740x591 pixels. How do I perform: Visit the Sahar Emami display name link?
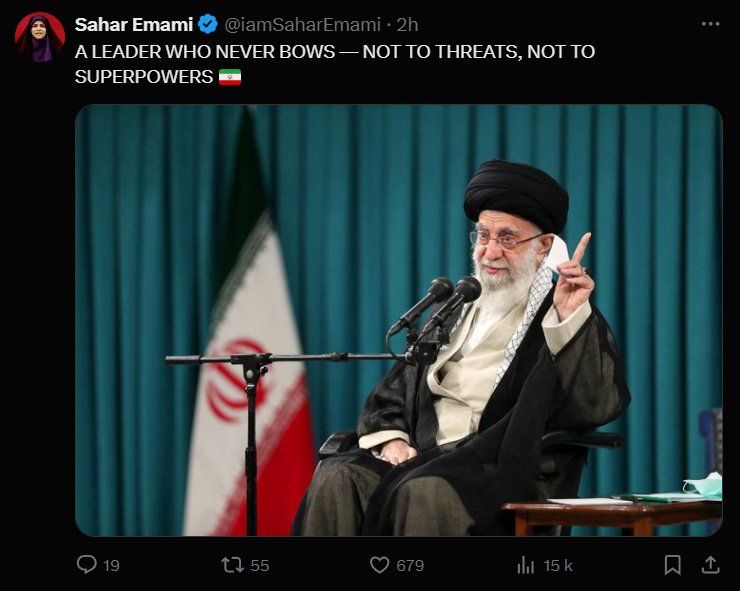coord(134,25)
